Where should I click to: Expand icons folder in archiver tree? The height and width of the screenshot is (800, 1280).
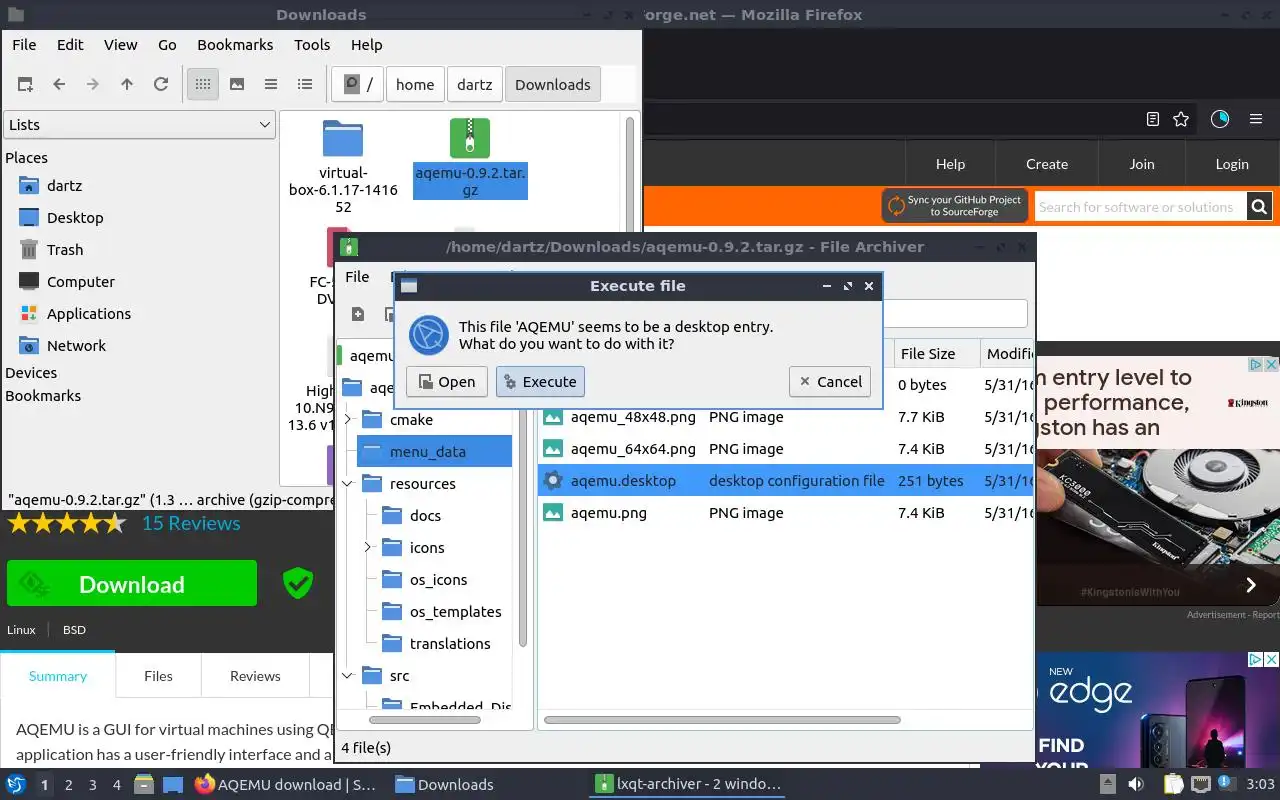(x=368, y=548)
